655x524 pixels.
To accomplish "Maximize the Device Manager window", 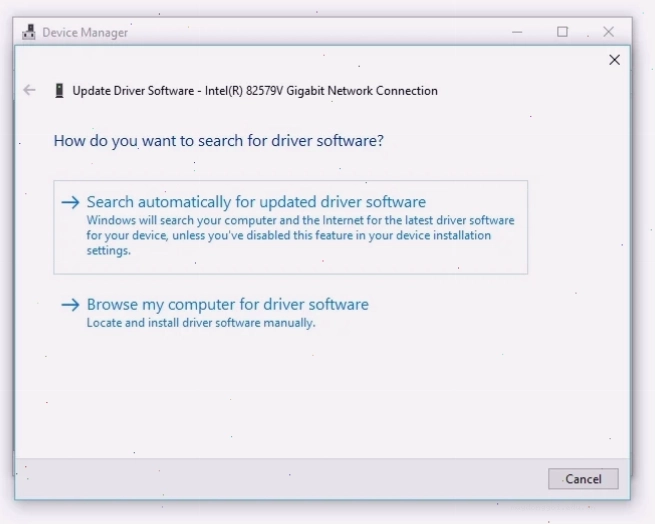I will [x=562, y=32].
